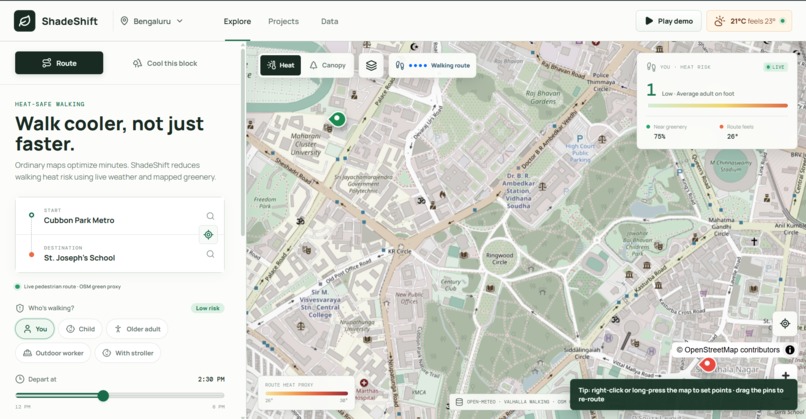Click the KR Circle map label
The width and height of the screenshot is (806, 419).
click(399, 251)
